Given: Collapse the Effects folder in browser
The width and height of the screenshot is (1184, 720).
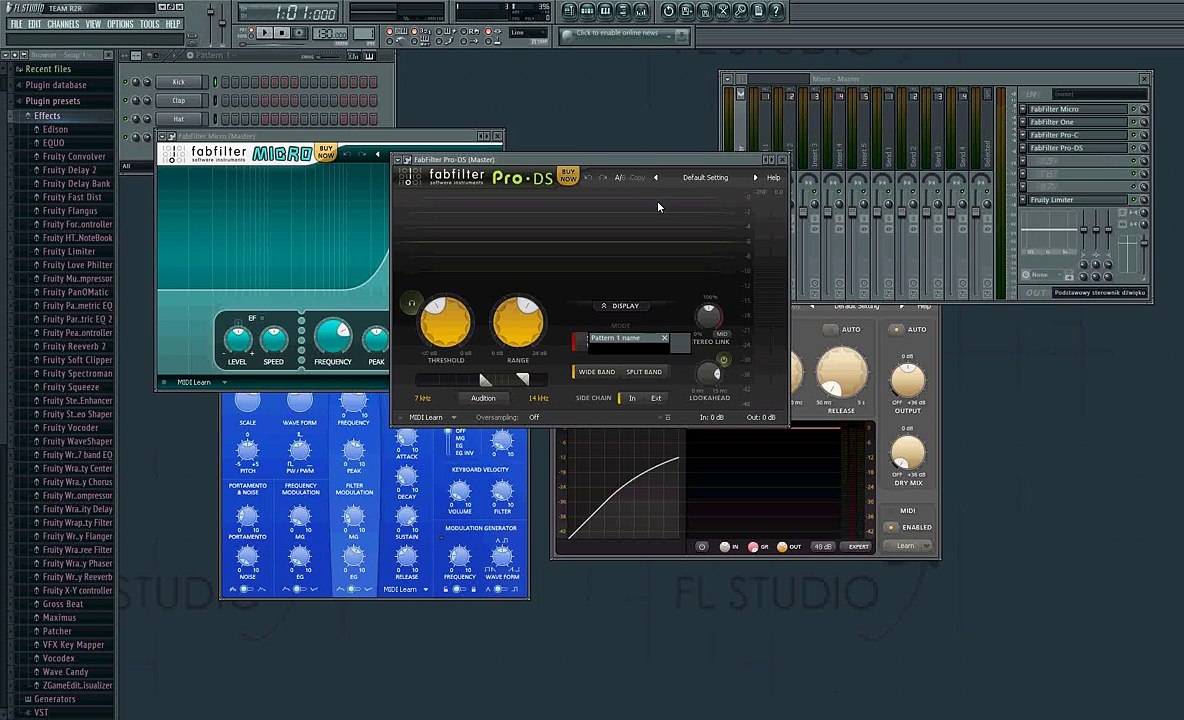Looking at the screenshot, I should pyautogui.click(x=46, y=115).
